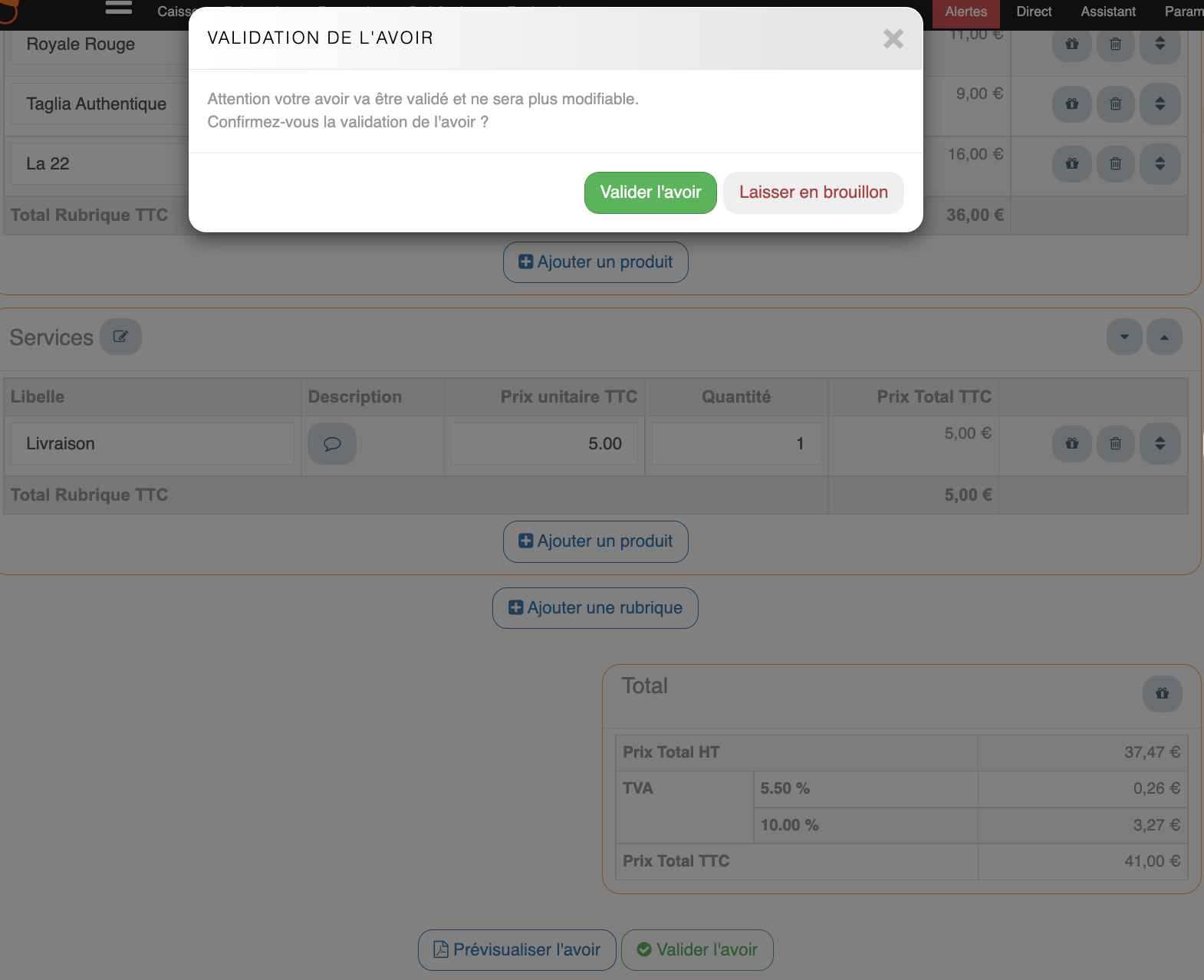Click trash icon on Livraison row
Screen dimensions: 1204x980
(1115, 443)
